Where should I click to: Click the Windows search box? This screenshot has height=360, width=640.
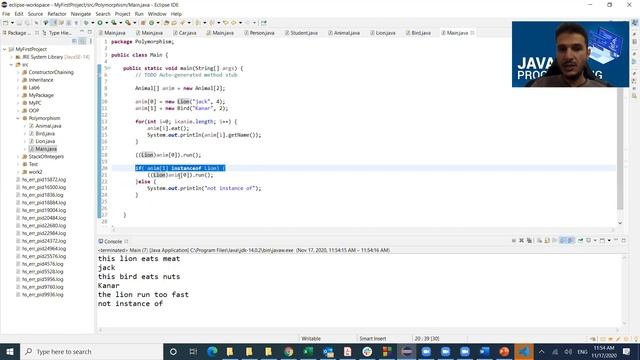[91, 351]
